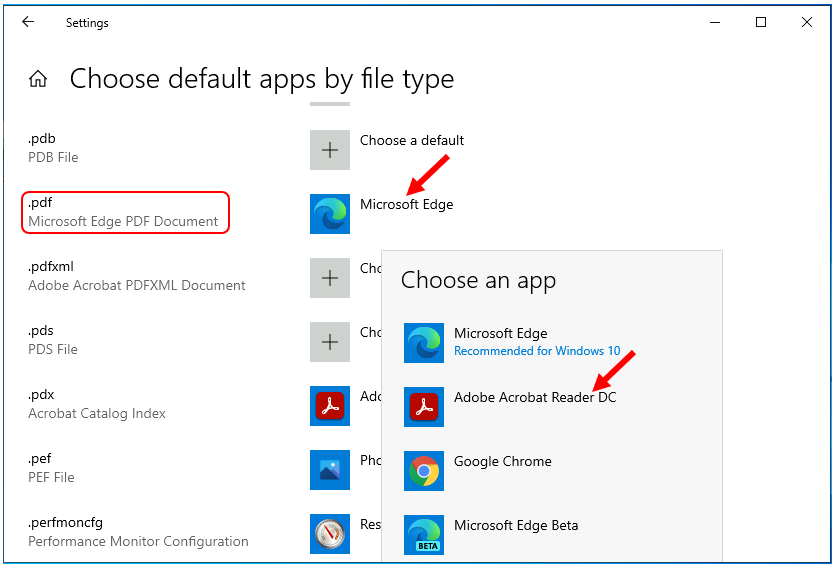Click 'Performance Monitor Configuration' description

[138, 541]
